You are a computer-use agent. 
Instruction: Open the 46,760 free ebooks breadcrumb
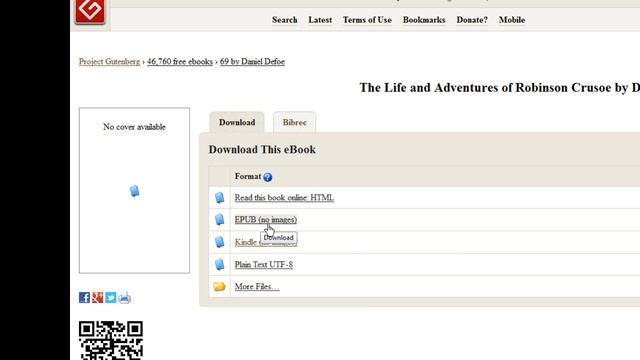[x=180, y=62]
